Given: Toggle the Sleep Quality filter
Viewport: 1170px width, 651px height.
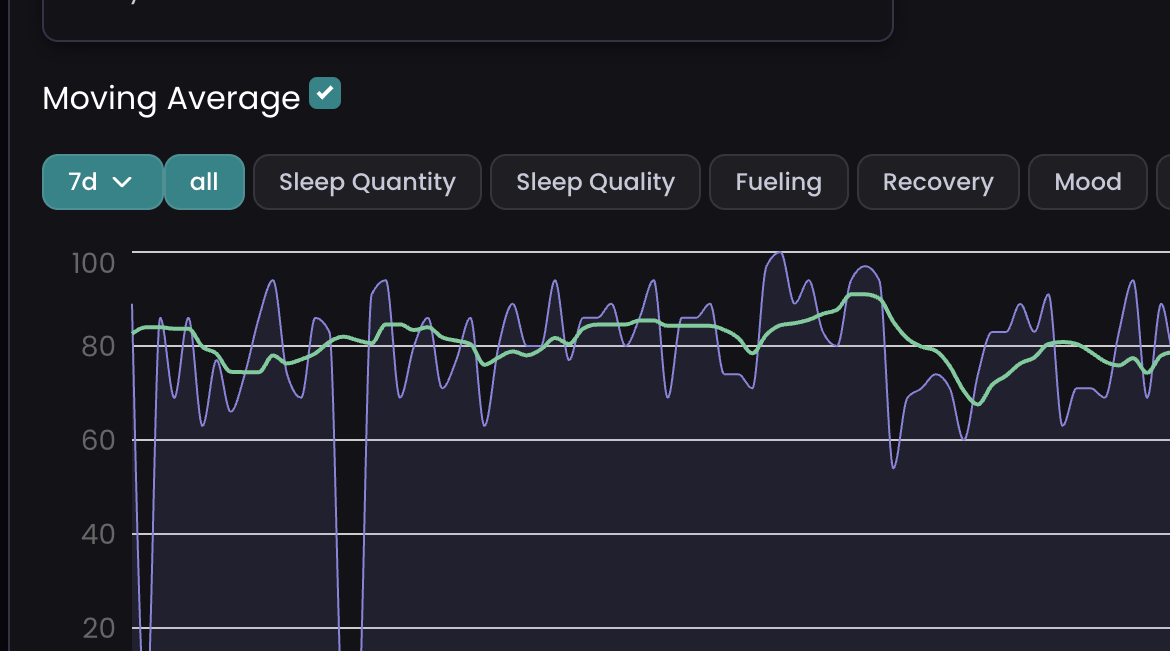Looking at the screenshot, I should (595, 182).
